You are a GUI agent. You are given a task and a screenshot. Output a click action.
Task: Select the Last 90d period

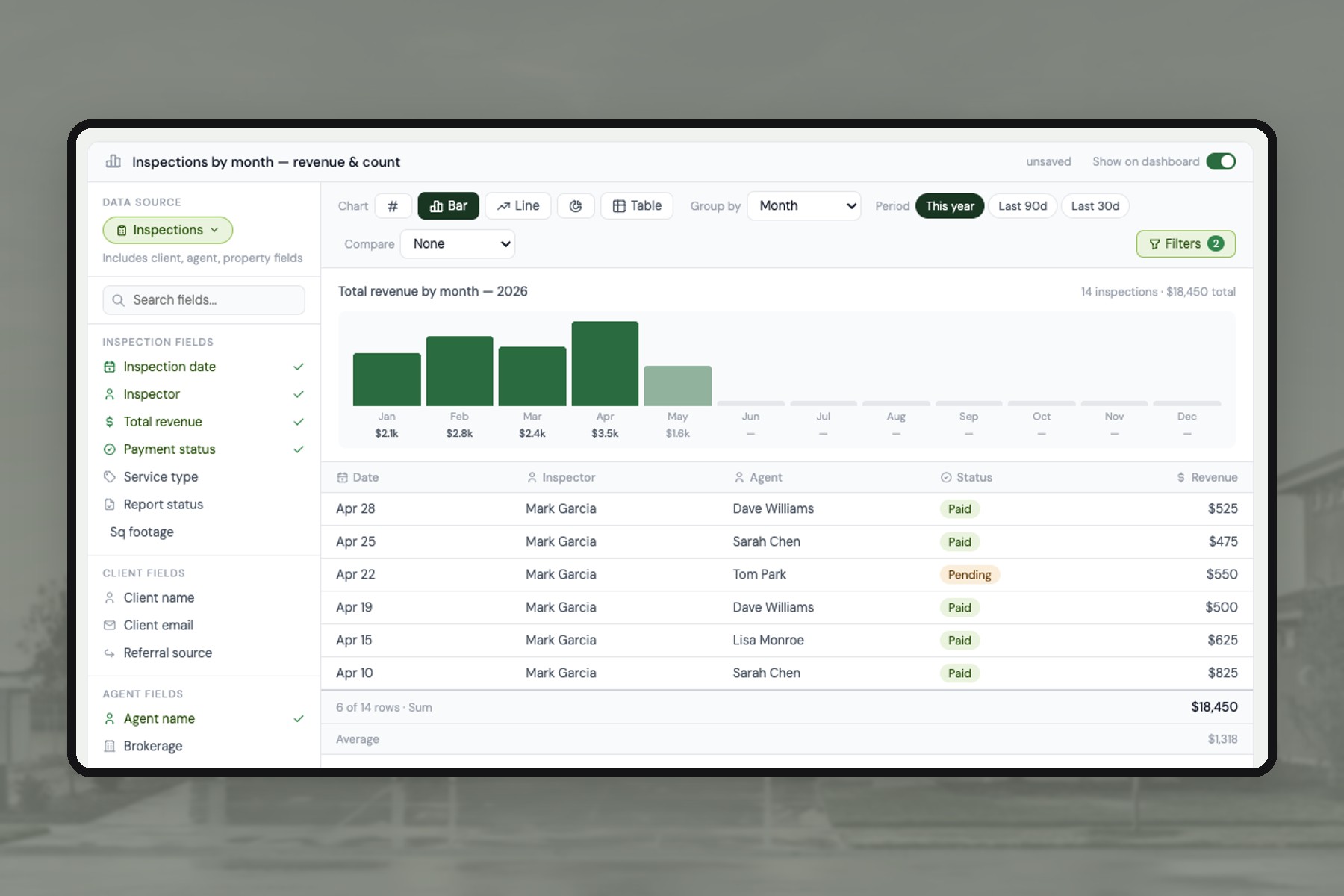pyautogui.click(x=1023, y=206)
